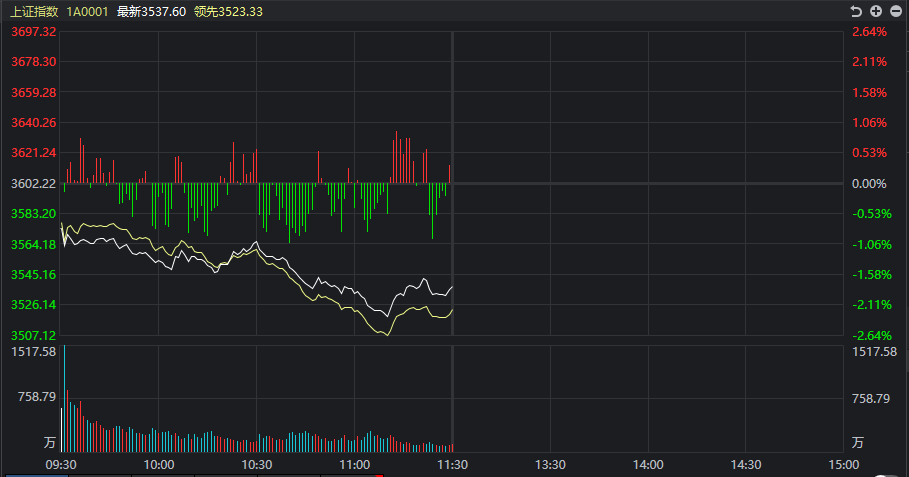Zoom in with the plus circle icon
Viewport: 909px width, 477px height.
coord(876,11)
